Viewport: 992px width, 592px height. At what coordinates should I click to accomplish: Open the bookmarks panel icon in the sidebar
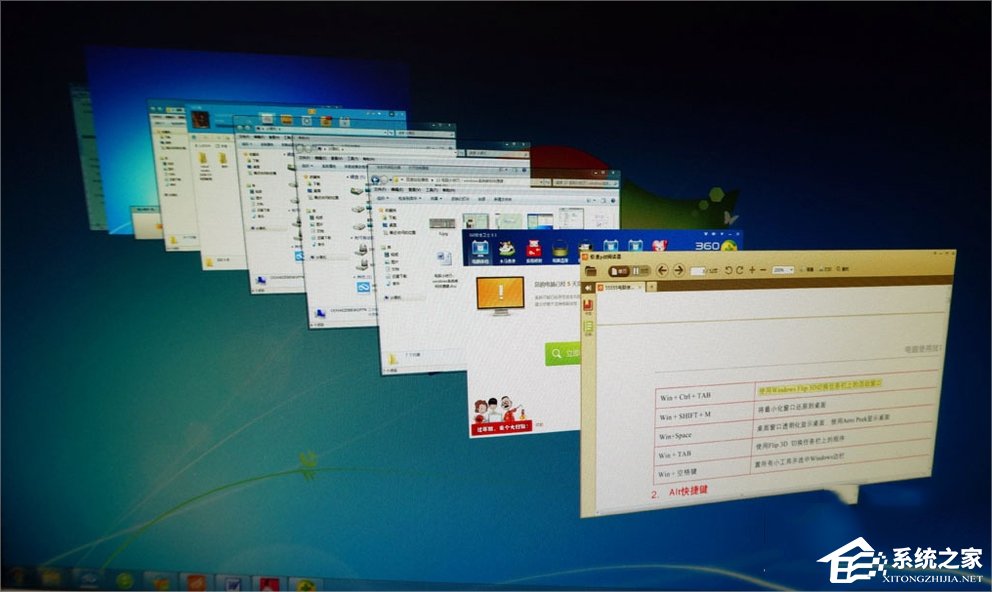(x=587, y=302)
